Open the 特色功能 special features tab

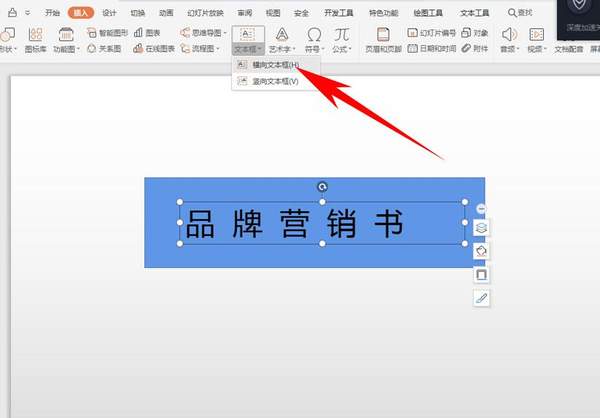383,13
